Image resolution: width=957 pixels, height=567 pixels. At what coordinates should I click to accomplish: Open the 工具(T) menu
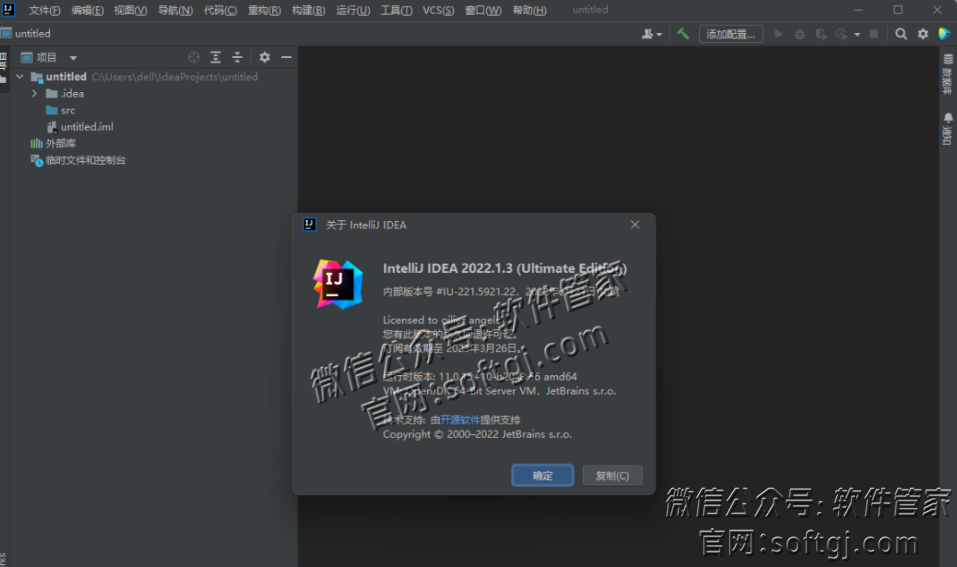pyautogui.click(x=396, y=10)
